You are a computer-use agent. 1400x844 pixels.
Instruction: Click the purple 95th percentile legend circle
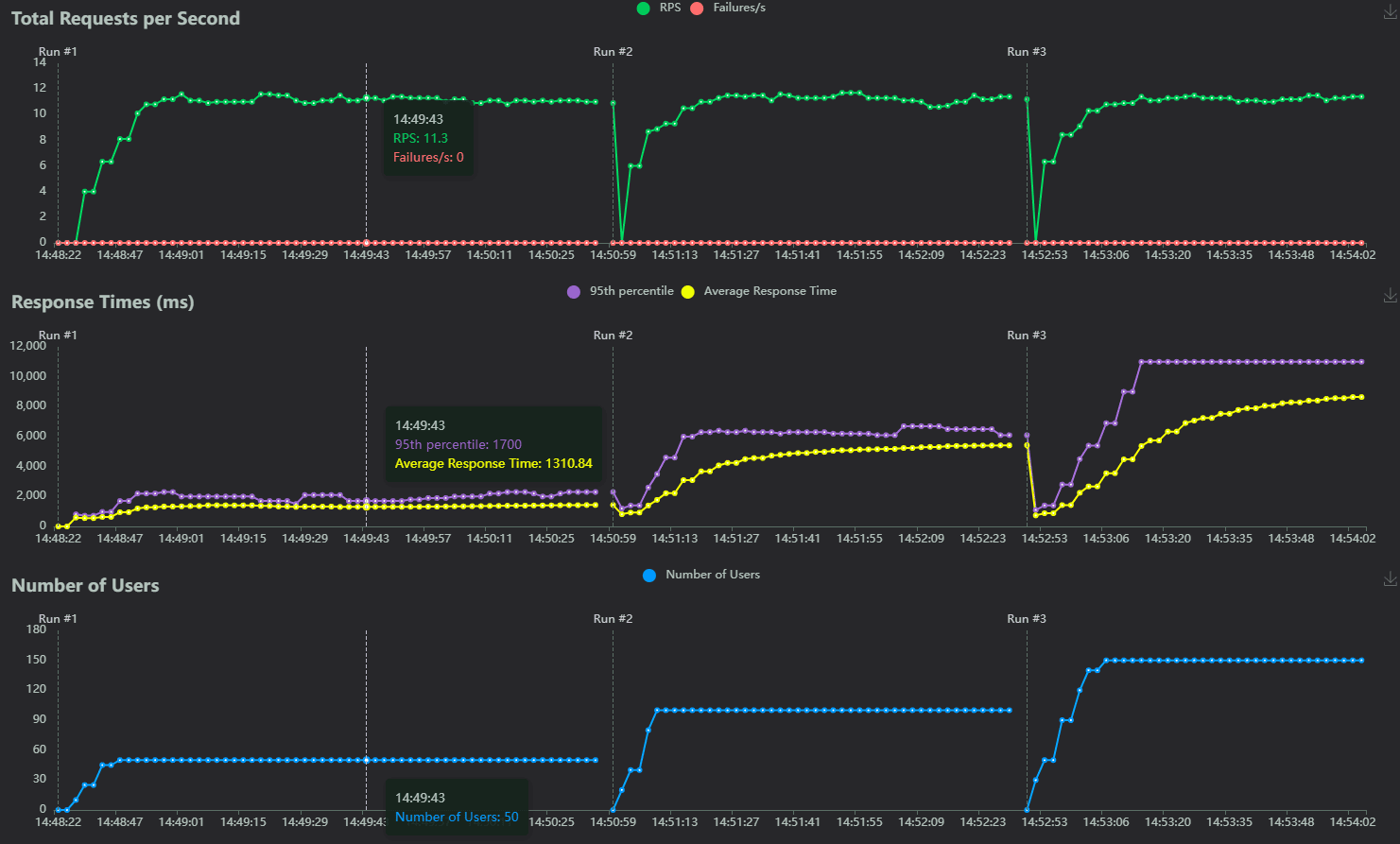[x=574, y=292]
